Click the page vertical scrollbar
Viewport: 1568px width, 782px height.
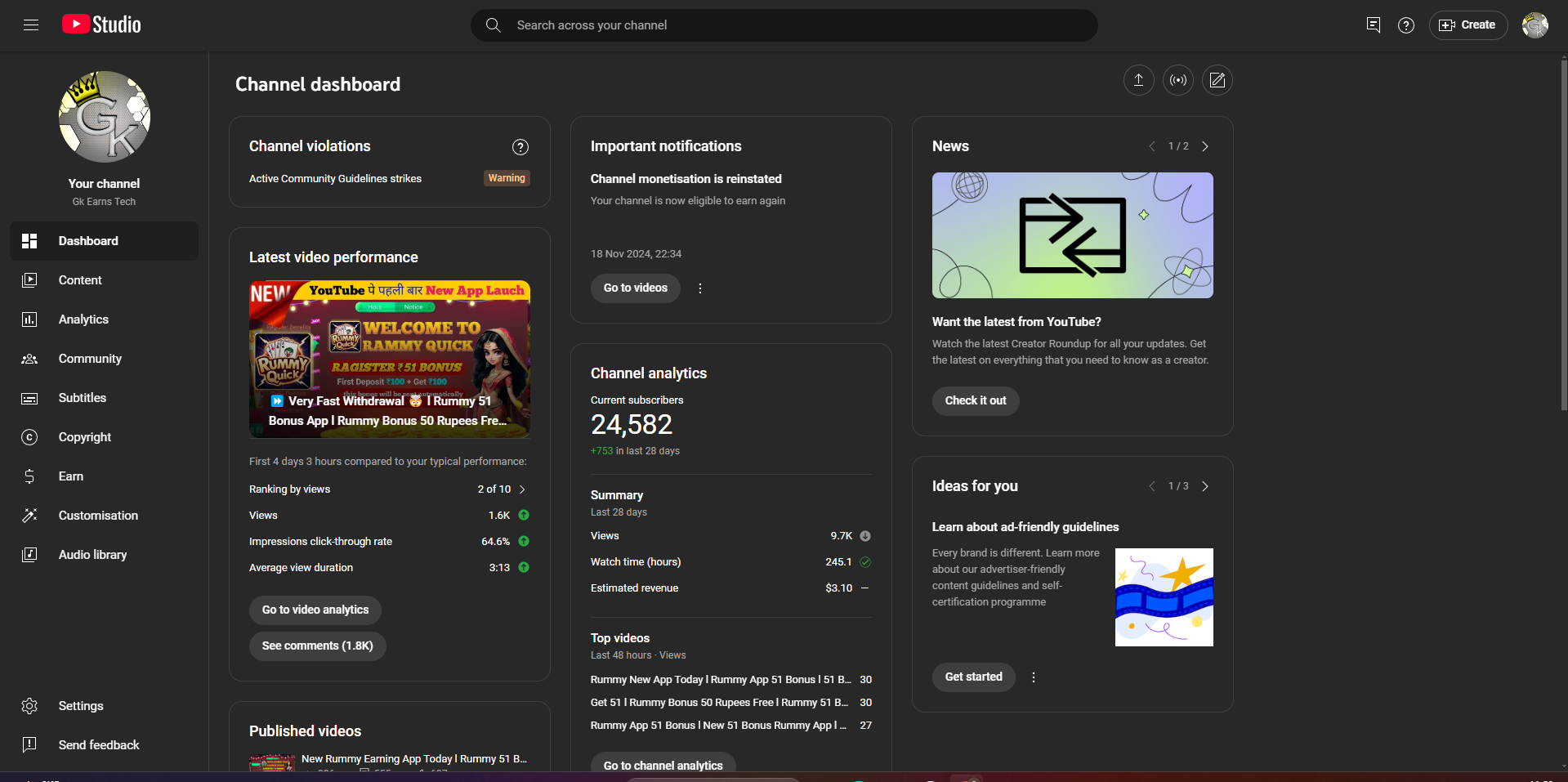1564,237
